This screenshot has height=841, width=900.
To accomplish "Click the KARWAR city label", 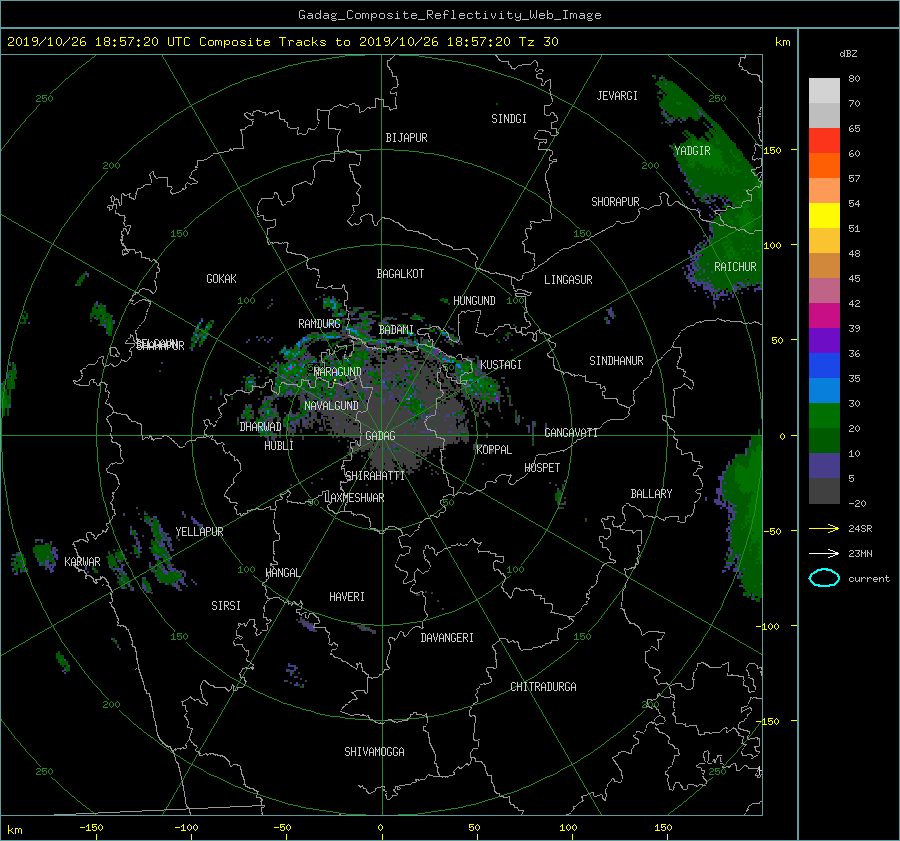I will point(82,562).
